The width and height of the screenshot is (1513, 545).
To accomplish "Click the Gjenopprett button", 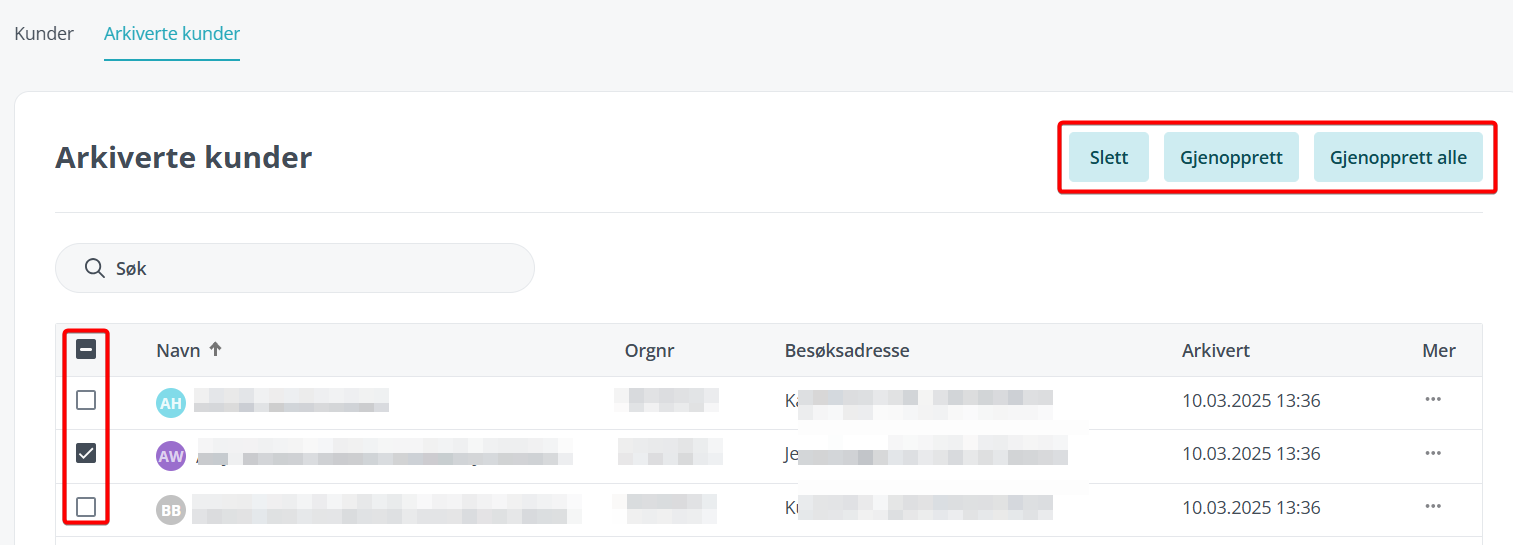I will point(1231,157).
